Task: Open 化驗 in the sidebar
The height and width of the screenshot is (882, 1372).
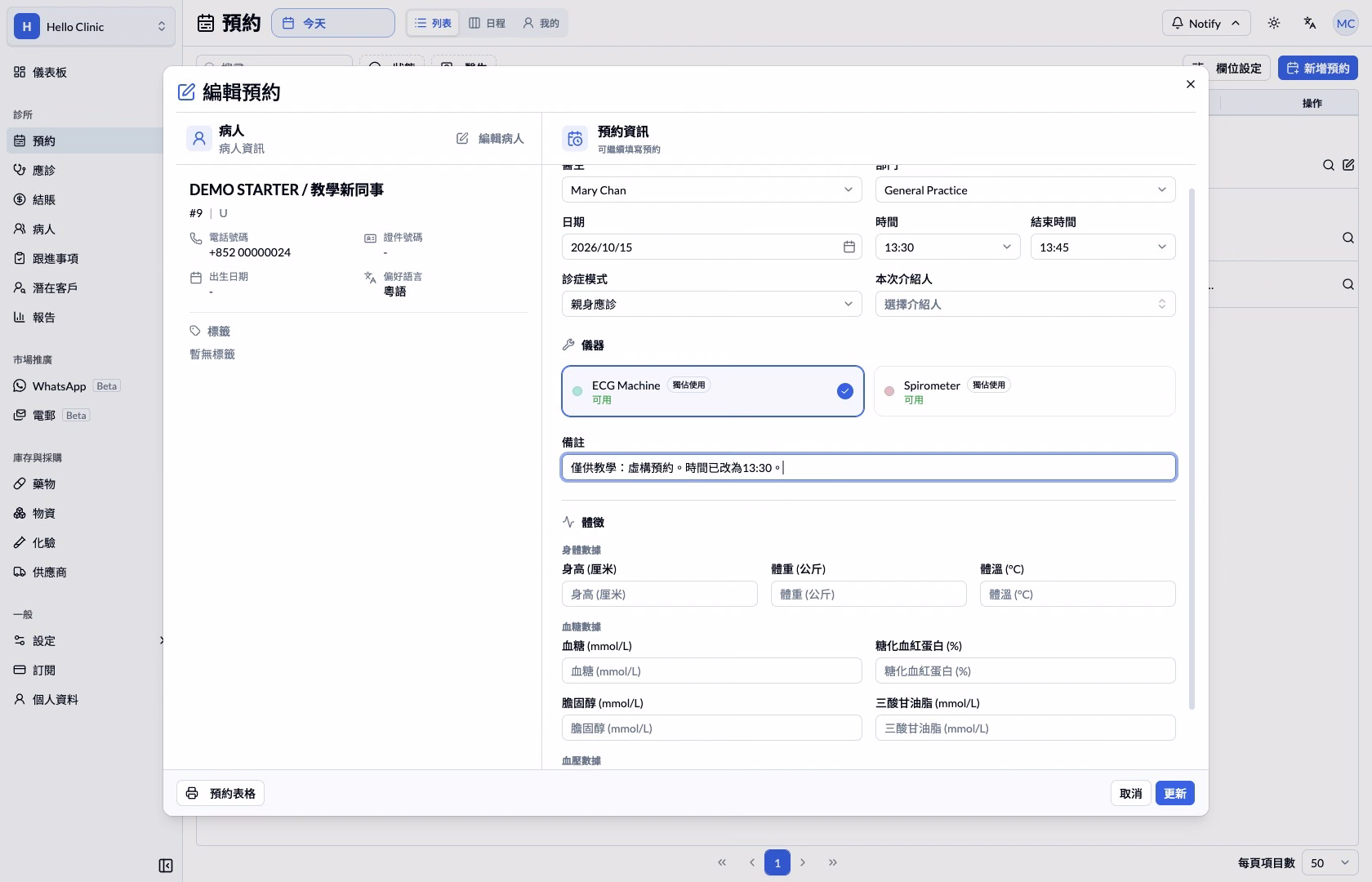Action: (x=85, y=542)
